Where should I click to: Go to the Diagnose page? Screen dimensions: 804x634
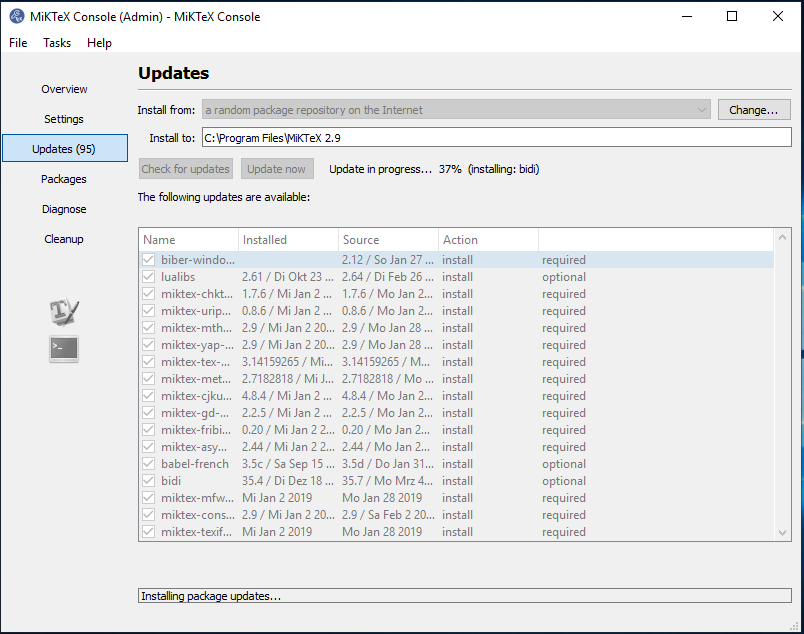pos(65,209)
